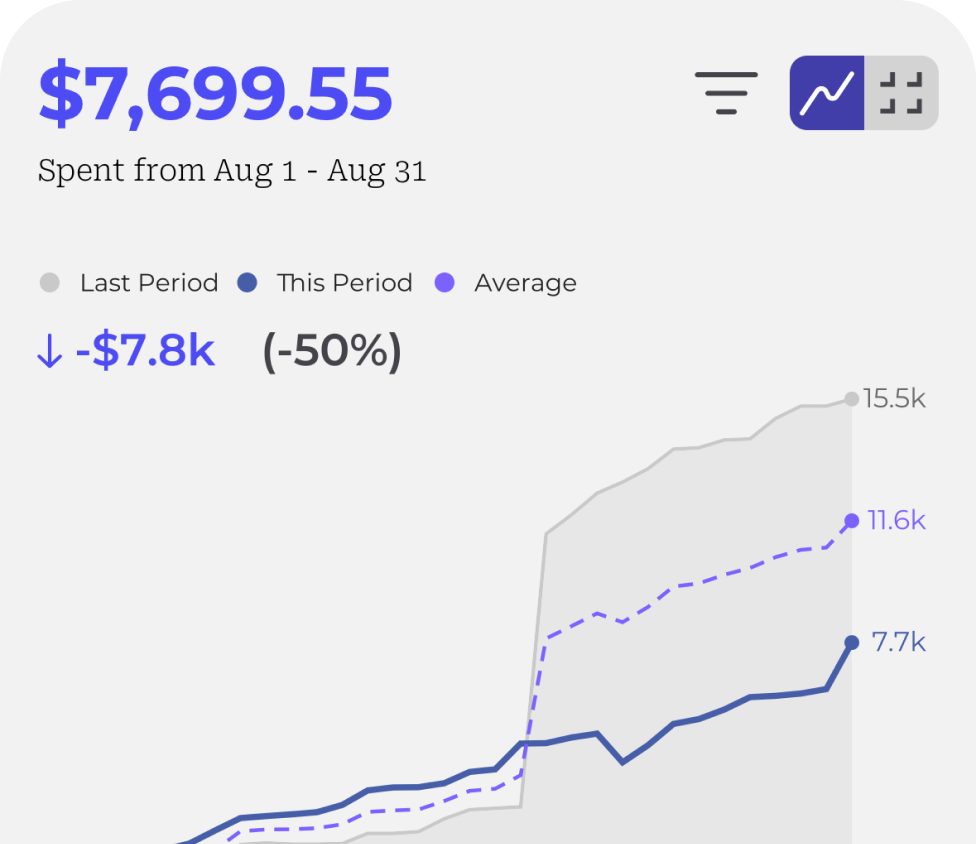Open the filter options icon
Image resolution: width=976 pixels, height=844 pixels.
[727, 93]
